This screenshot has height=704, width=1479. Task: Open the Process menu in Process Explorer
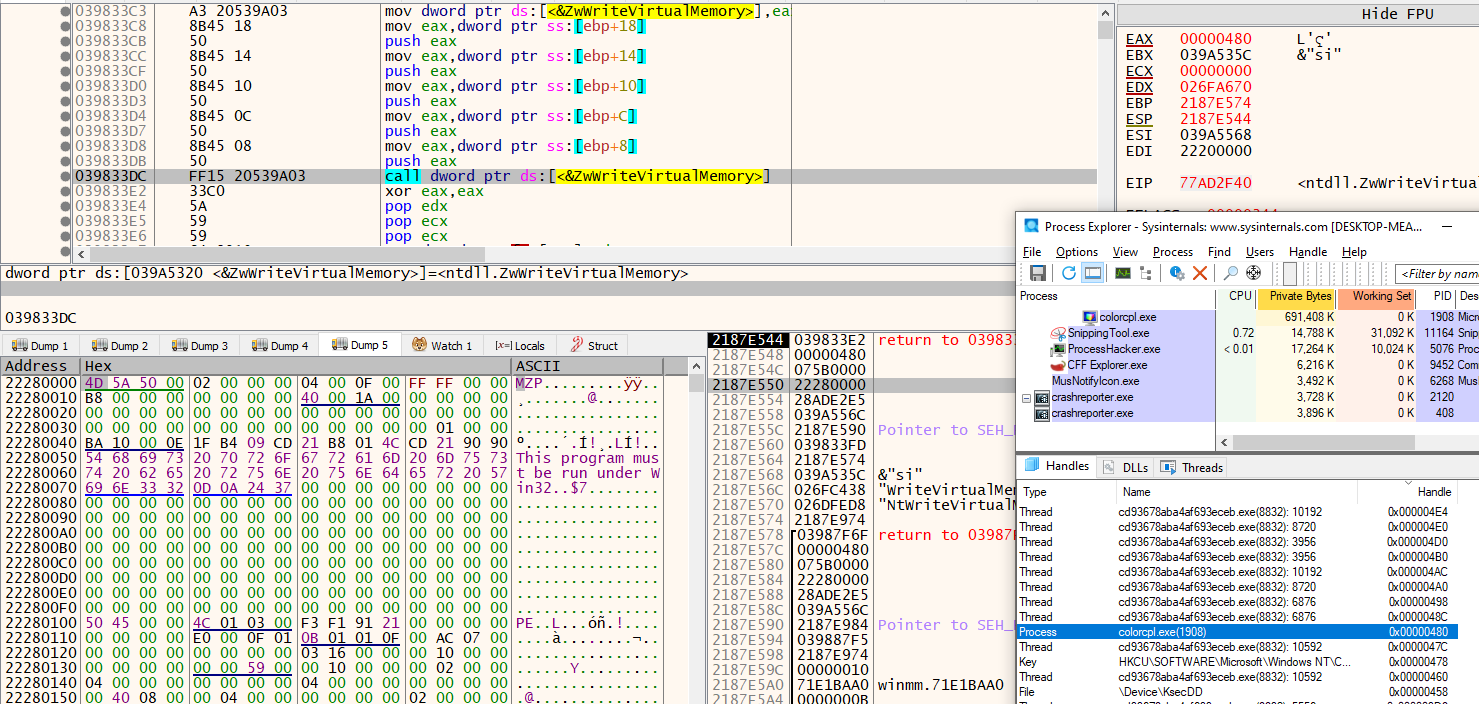pos(1171,252)
